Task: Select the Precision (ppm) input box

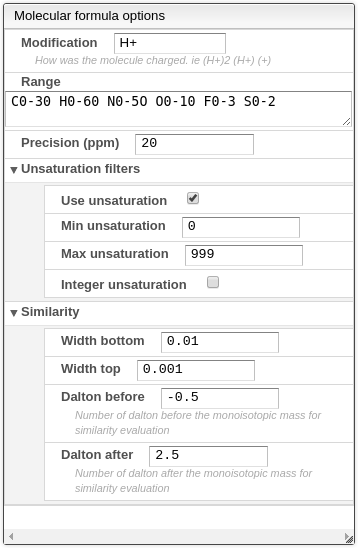Action: 195,145
